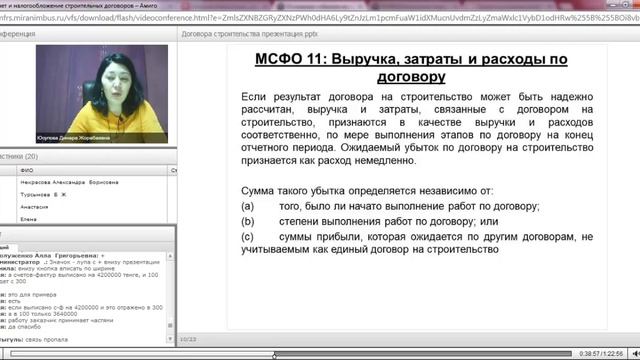Select participant Анастасия in the list
This screenshot has height=360, width=640.
coord(34,207)
